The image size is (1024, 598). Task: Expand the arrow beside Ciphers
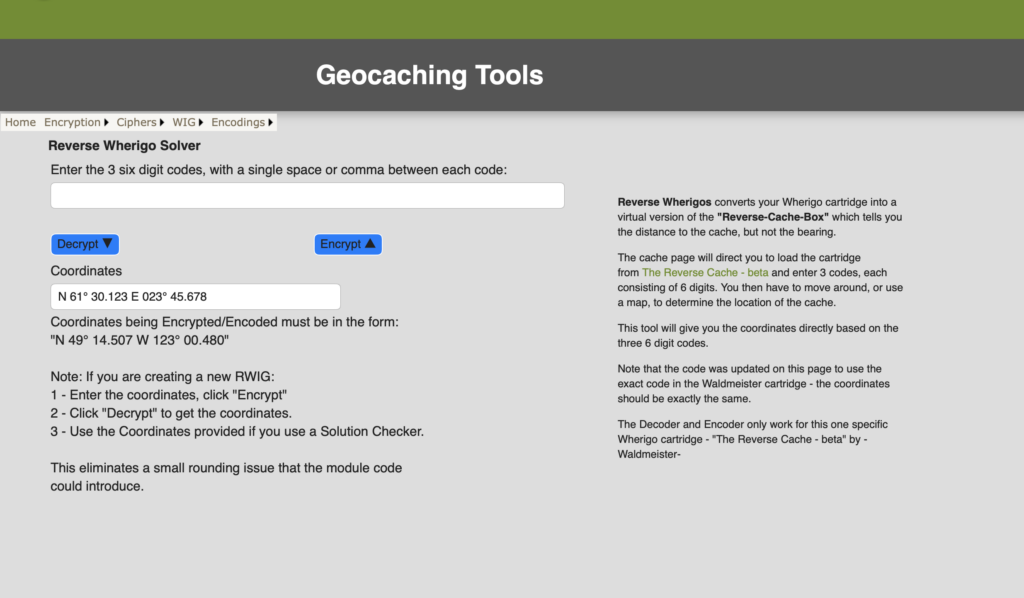(163, 122)
